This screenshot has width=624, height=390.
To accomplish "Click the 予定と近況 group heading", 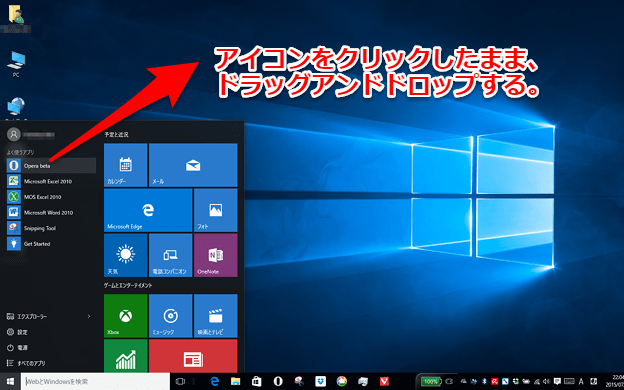I will pyautogui.click(x=116, y=135).
